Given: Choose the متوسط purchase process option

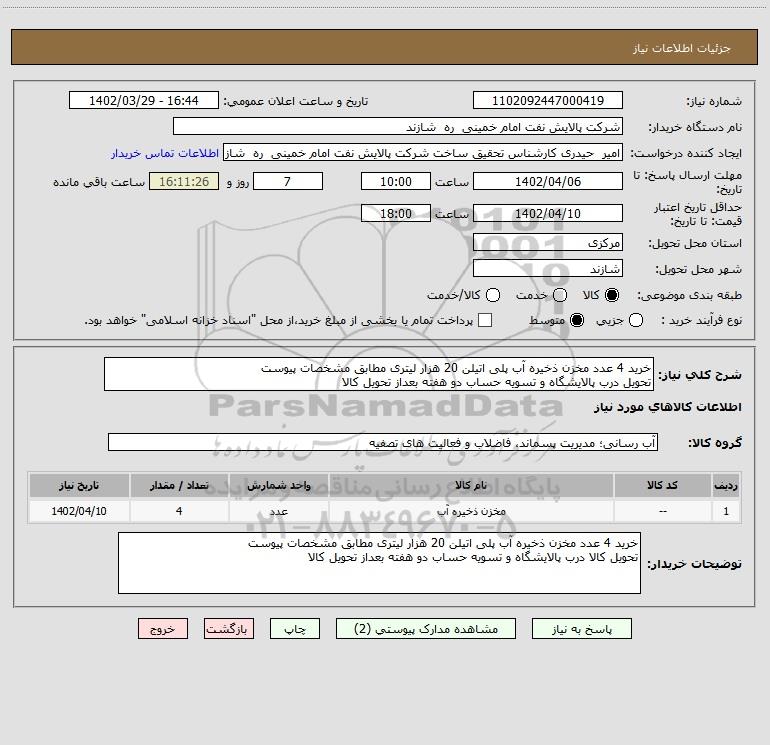Looking at the screenshot, I should pyautogui.click(x=577, y=320).
